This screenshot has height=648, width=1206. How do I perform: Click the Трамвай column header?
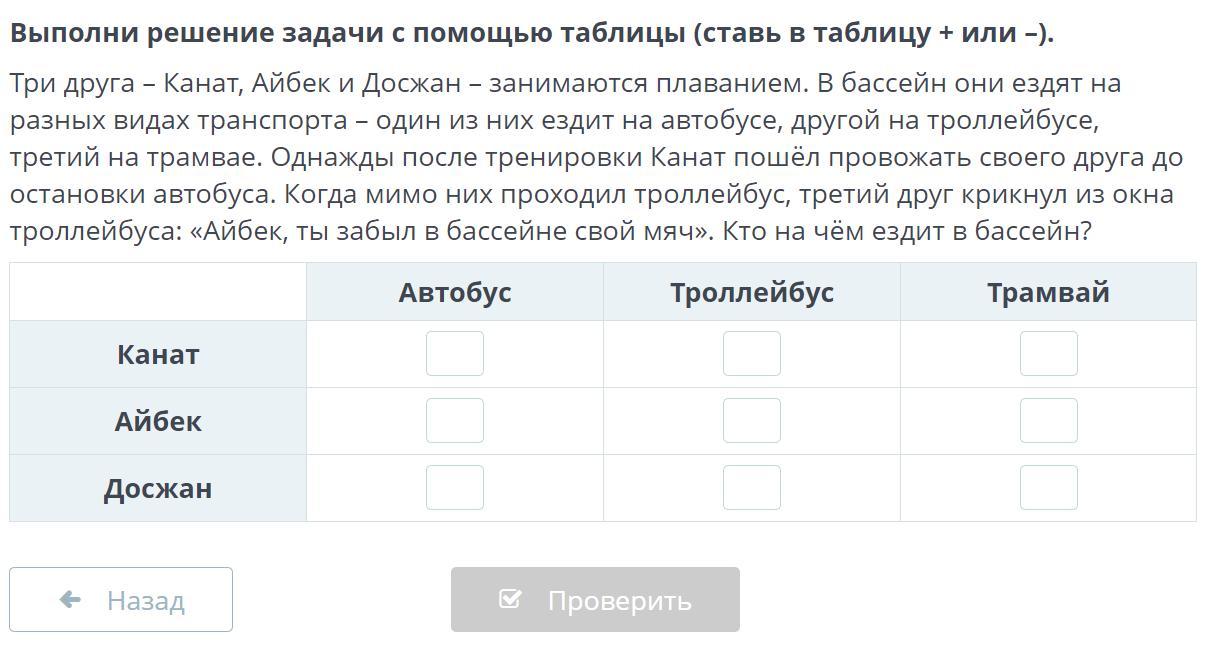pyautogui.click(x=1048, y=292)
